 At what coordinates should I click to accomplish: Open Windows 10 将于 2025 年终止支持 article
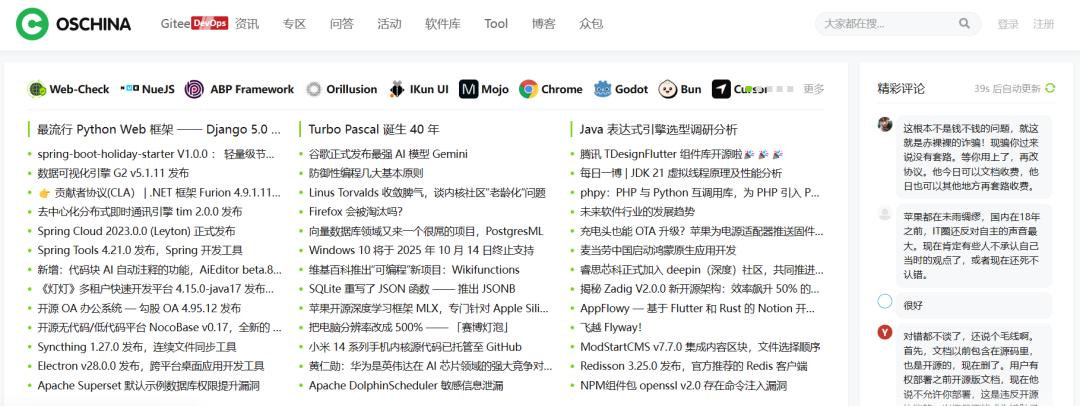tap(421, 250)
